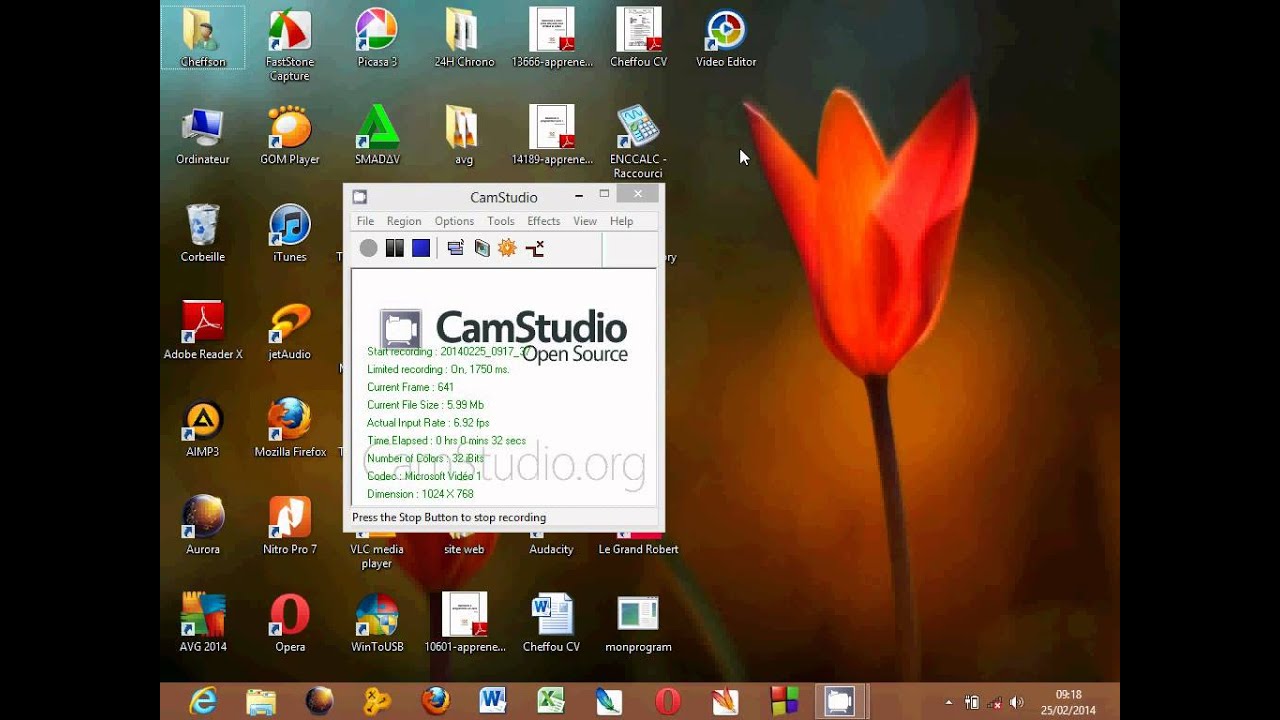The height and width of the screenshot is (720, 1280).
Task: Select the GOM Player shortcut
Action: click(x=290, y=136)
